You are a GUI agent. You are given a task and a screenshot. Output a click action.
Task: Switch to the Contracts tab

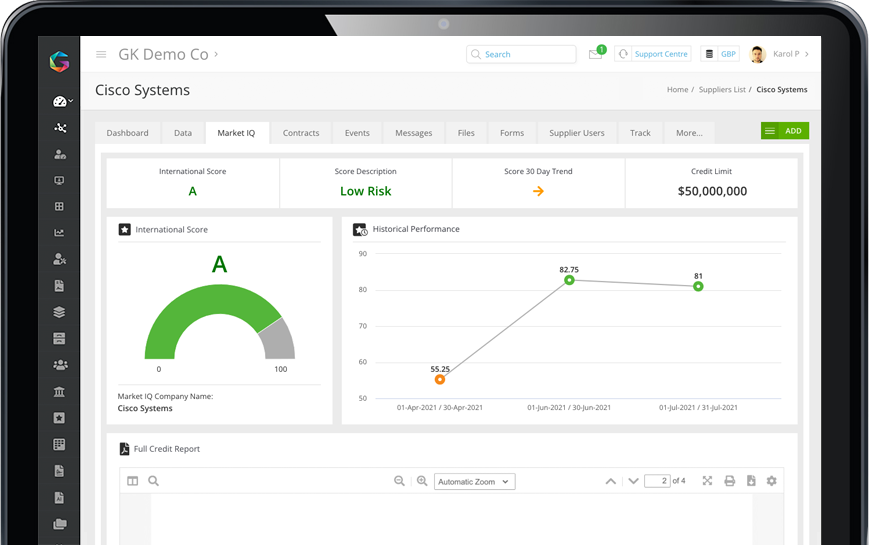pos(301,132)
